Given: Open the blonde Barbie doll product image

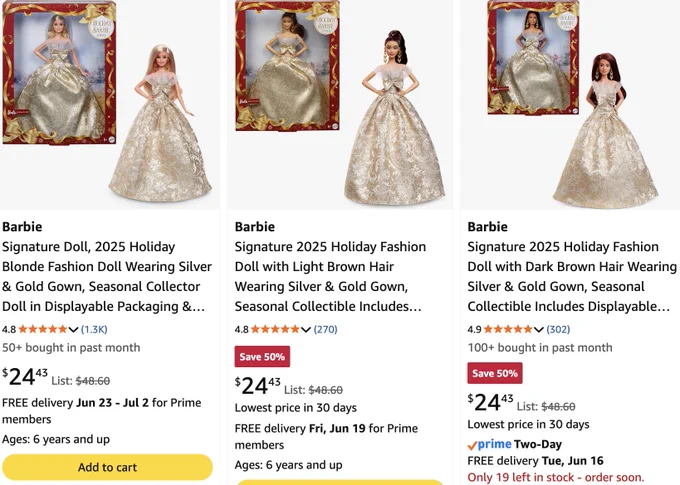Looking at the screenshot, I should pos(110,105).
